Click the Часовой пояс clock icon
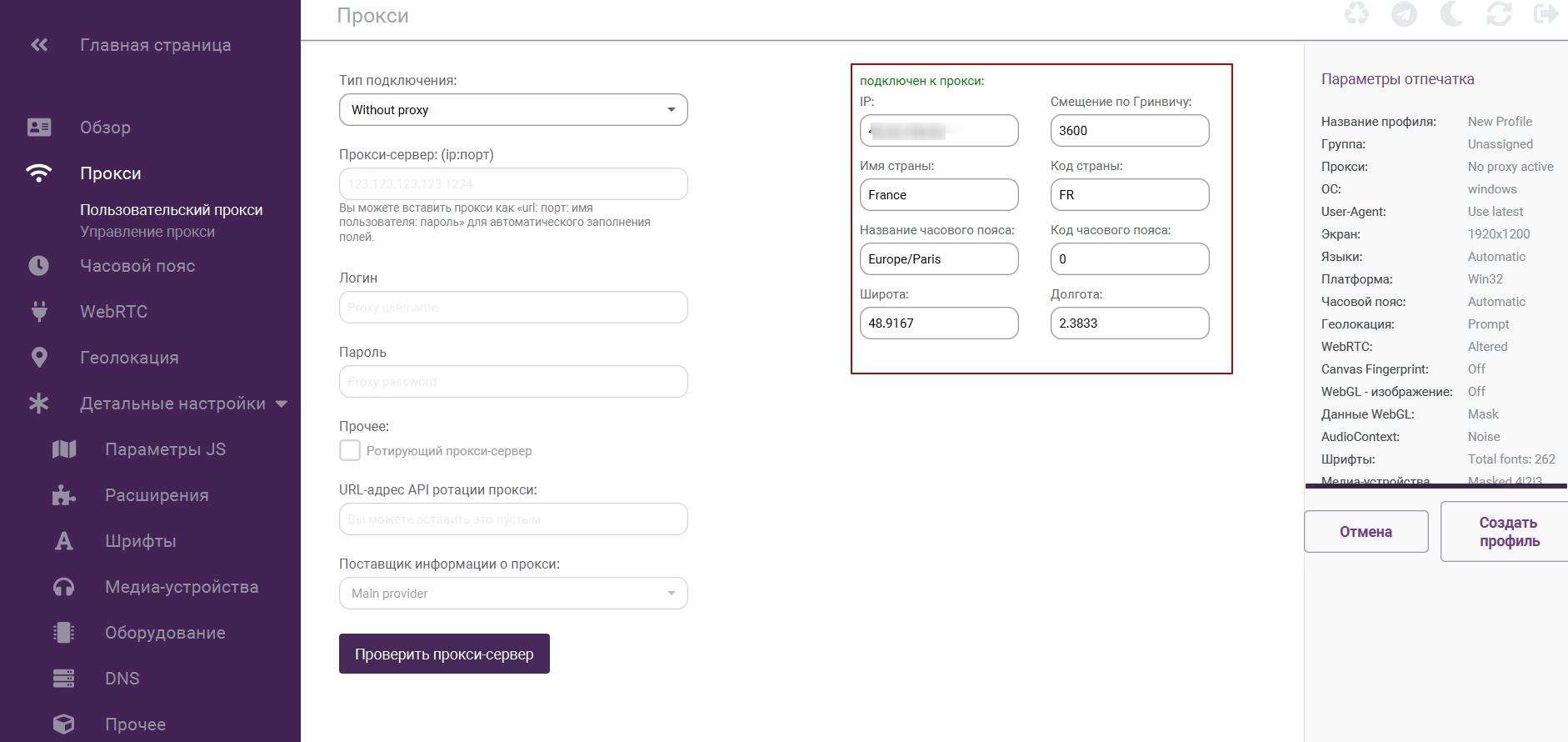1568x742 pixels. coord(39,266)
